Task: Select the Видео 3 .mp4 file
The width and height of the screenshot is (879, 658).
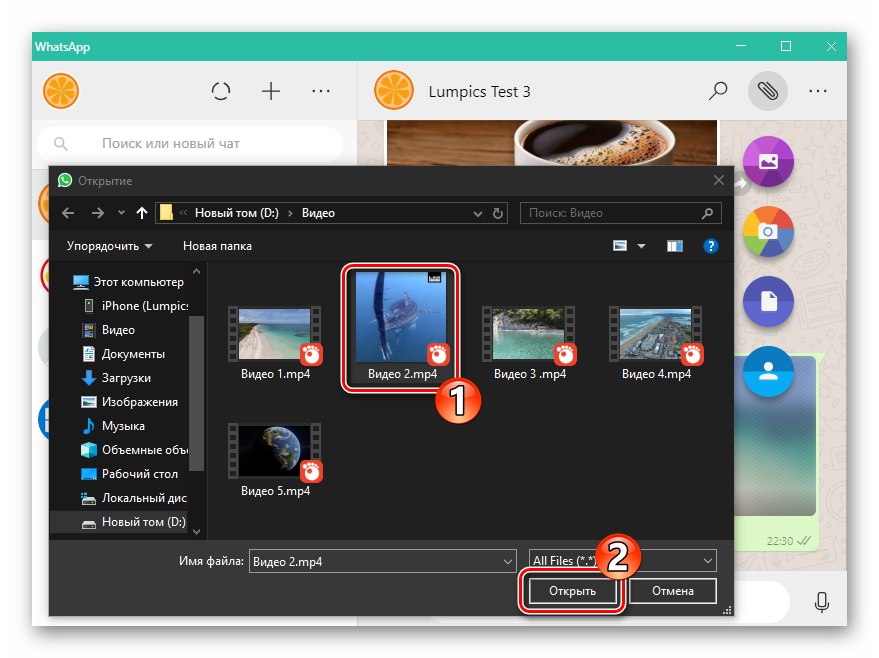Action: (530, 343)
